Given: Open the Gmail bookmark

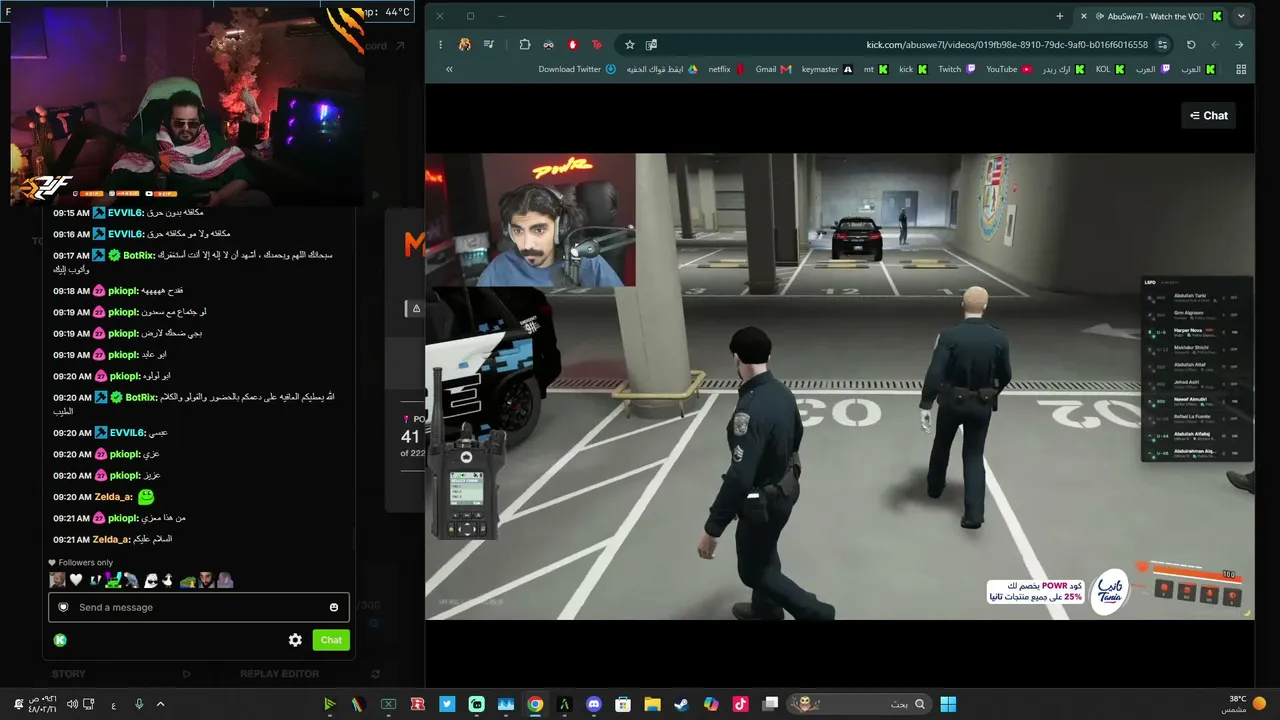Looking at the screenshot, I should click(x=773, y=69).
